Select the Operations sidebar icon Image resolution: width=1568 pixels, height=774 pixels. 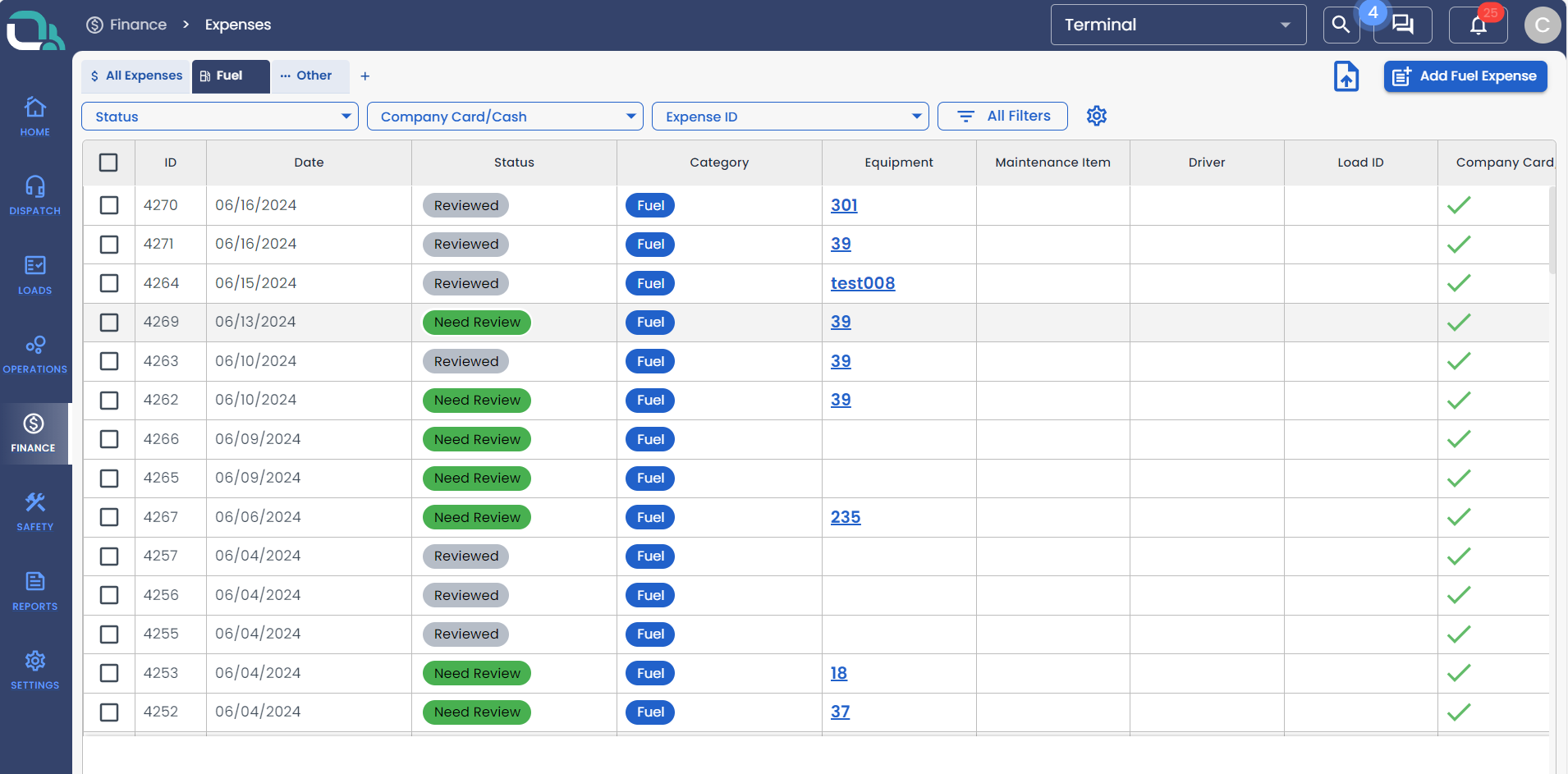pos(35,353)
